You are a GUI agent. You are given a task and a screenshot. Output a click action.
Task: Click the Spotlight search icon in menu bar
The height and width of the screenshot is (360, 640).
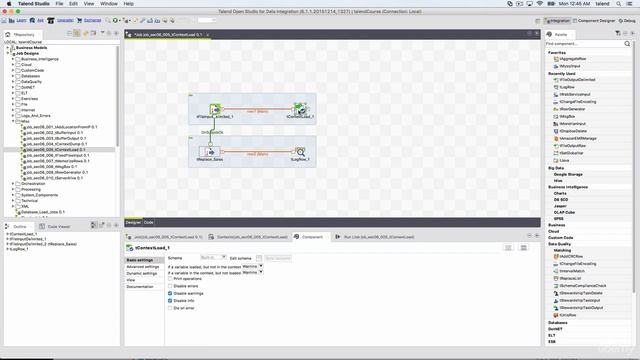point(619,4)
